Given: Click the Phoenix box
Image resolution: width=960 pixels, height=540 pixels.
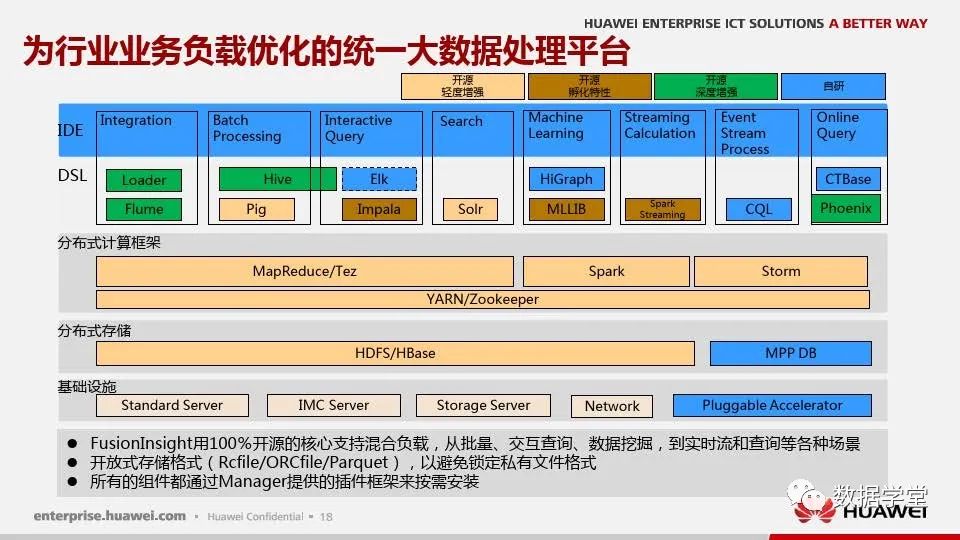Looking at the screenshot, I should click(x=846, y=208).
